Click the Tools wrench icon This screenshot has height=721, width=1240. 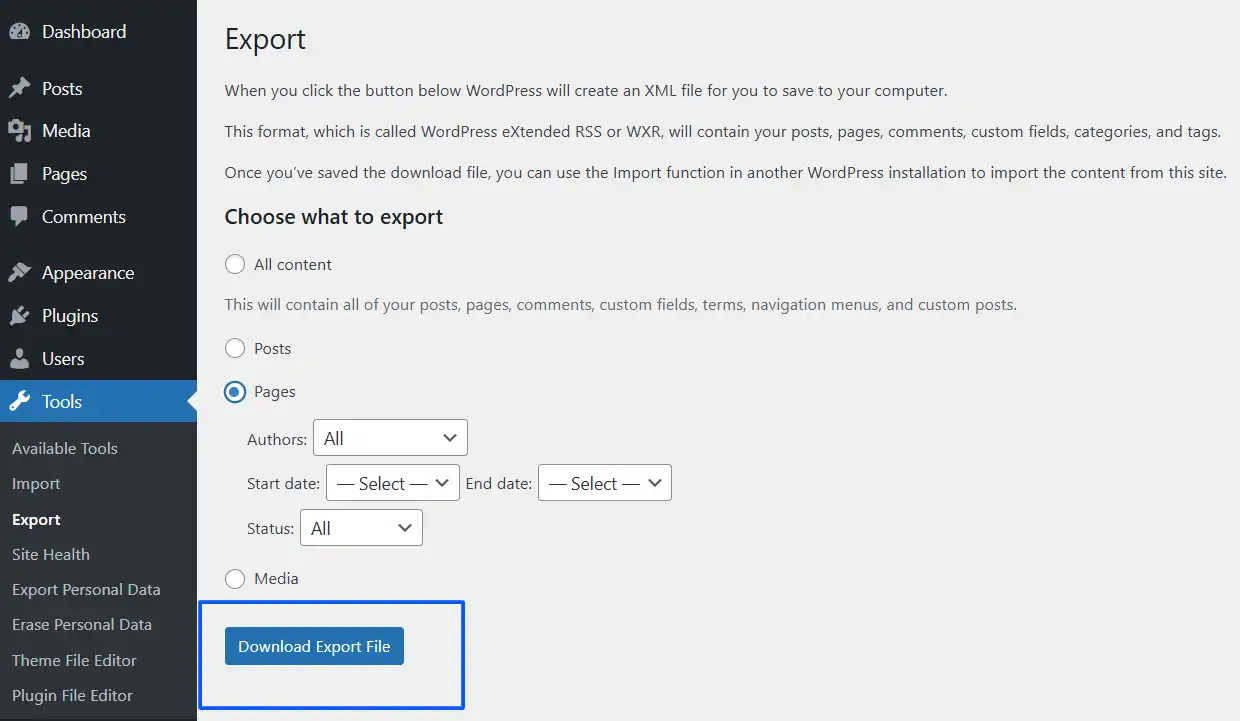(x=19, y=402)
